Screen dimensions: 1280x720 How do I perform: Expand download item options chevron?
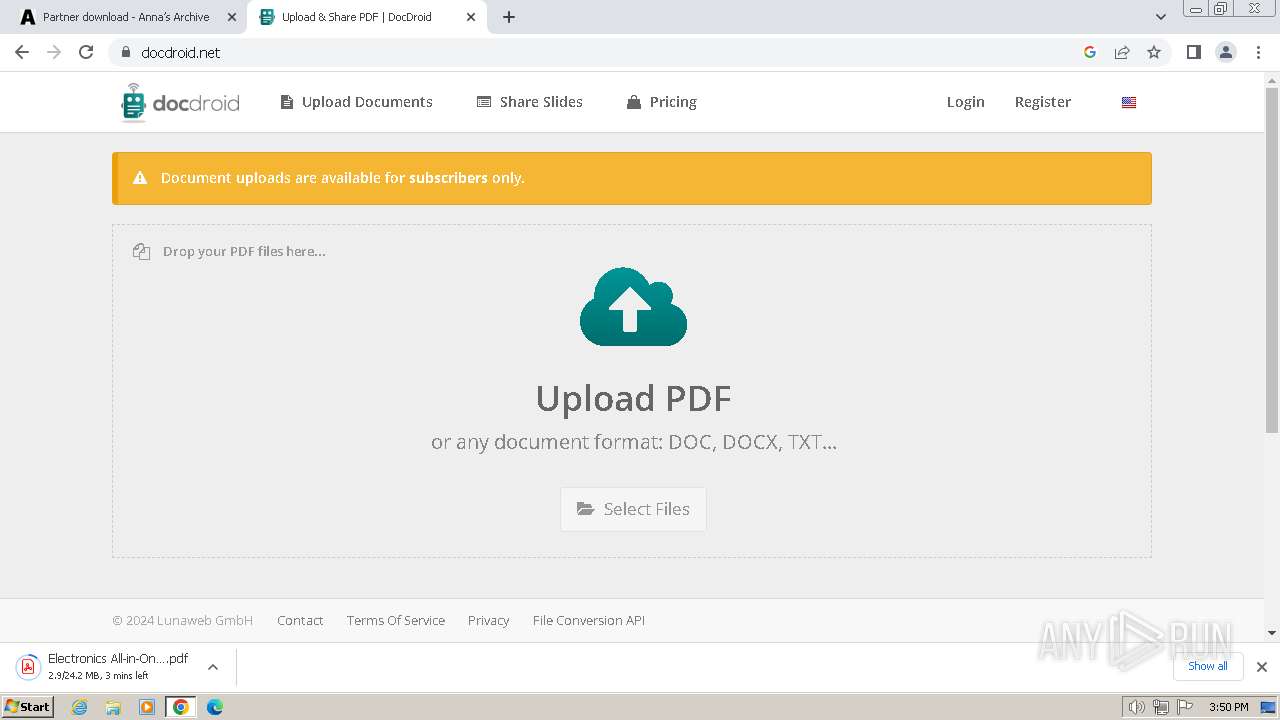pyautogui.click(x=212, y=667)
